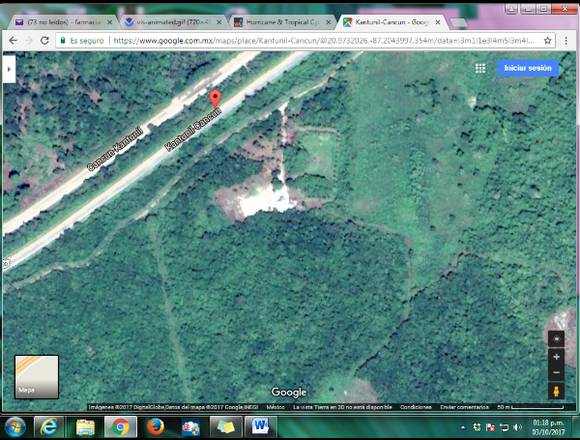The image size is (580, 440).
Task: Switch to the Mapa layer thumbnail
Action: tap(36, 377)
